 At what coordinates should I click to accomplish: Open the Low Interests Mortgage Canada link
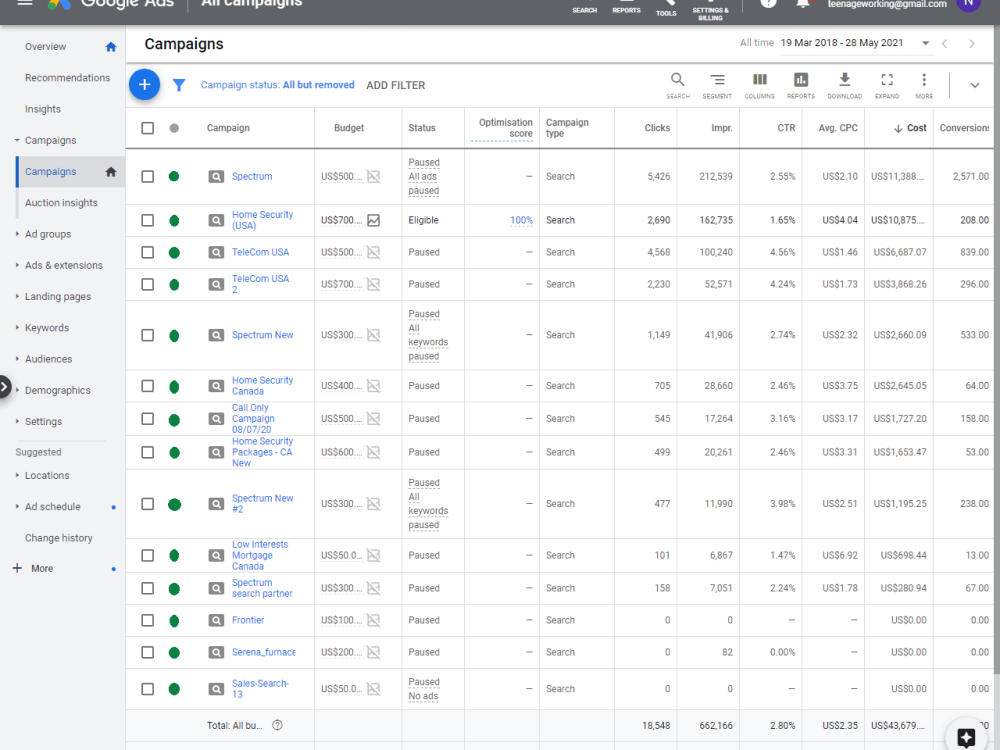260,555
